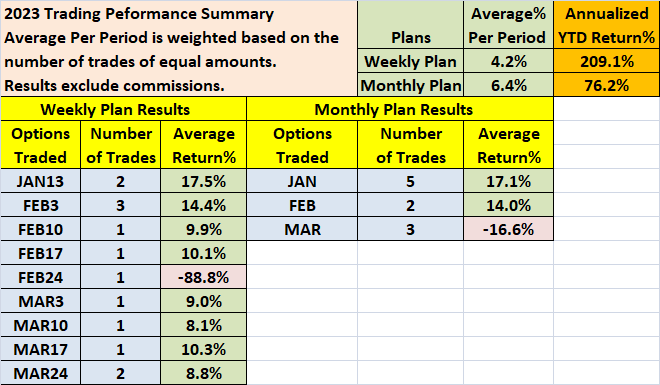660x385 pixels.
Task: Click the 4.2% weekly average cell
Action: [508, 61]
